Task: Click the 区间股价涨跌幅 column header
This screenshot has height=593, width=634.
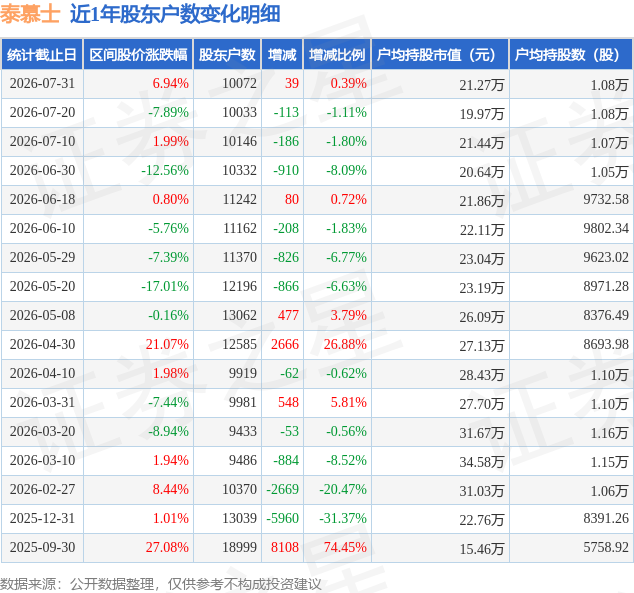Action: click(138, 55)
